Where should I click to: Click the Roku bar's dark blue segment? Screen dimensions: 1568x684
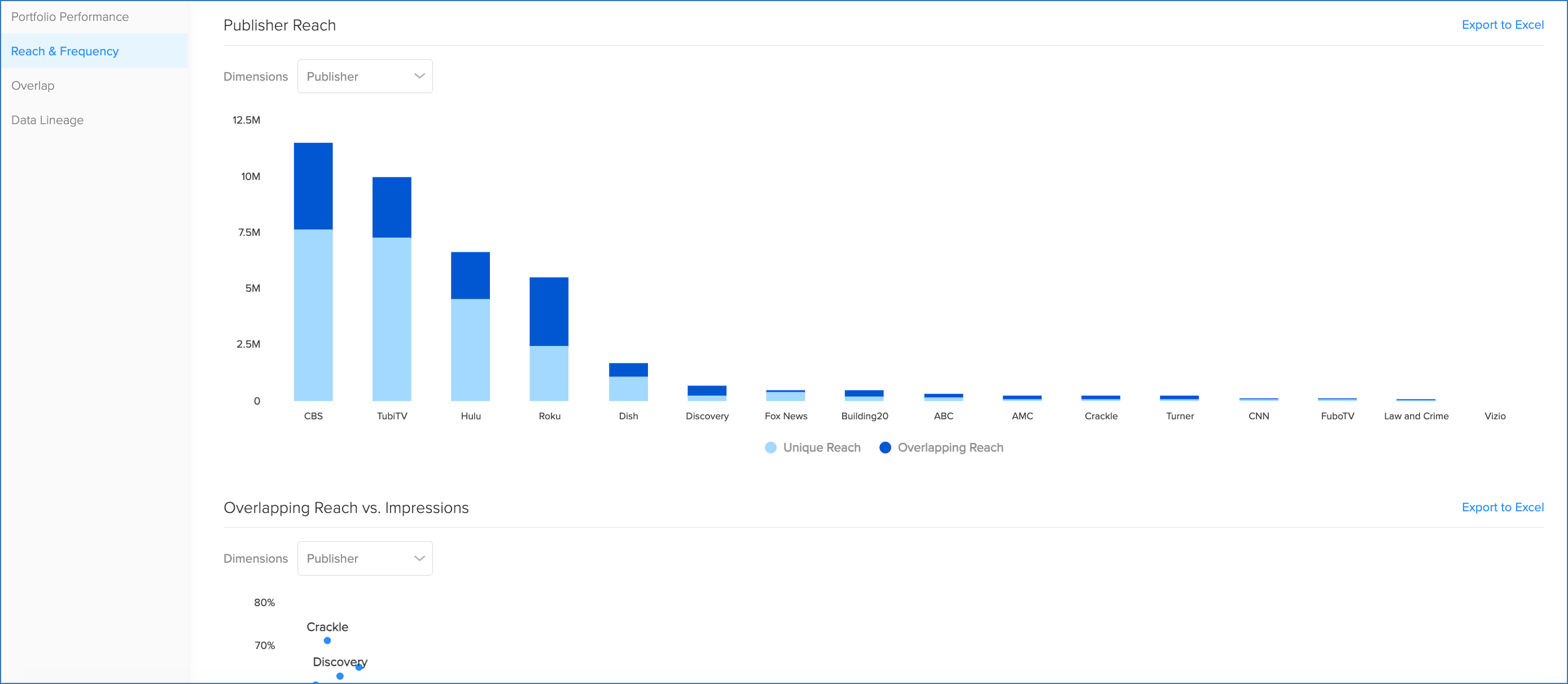tap(549, 310)
